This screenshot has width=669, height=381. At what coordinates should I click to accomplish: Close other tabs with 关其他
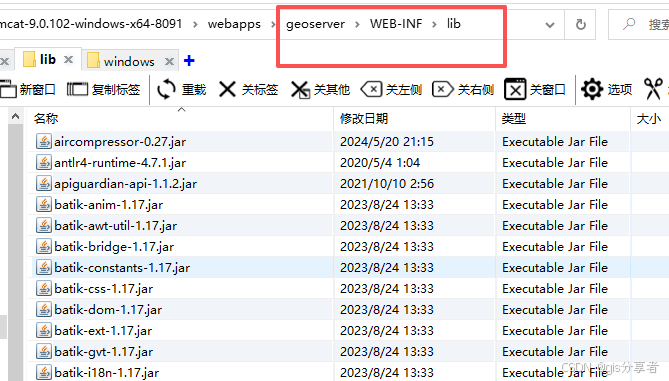point(320,90)
